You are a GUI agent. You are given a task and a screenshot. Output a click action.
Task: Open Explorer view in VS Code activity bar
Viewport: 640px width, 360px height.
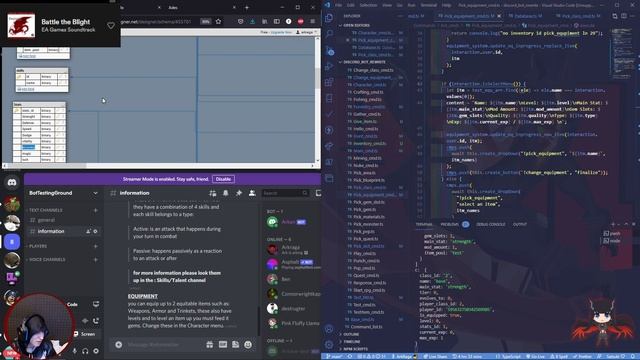pyautogui.click(x=329, y=18)
